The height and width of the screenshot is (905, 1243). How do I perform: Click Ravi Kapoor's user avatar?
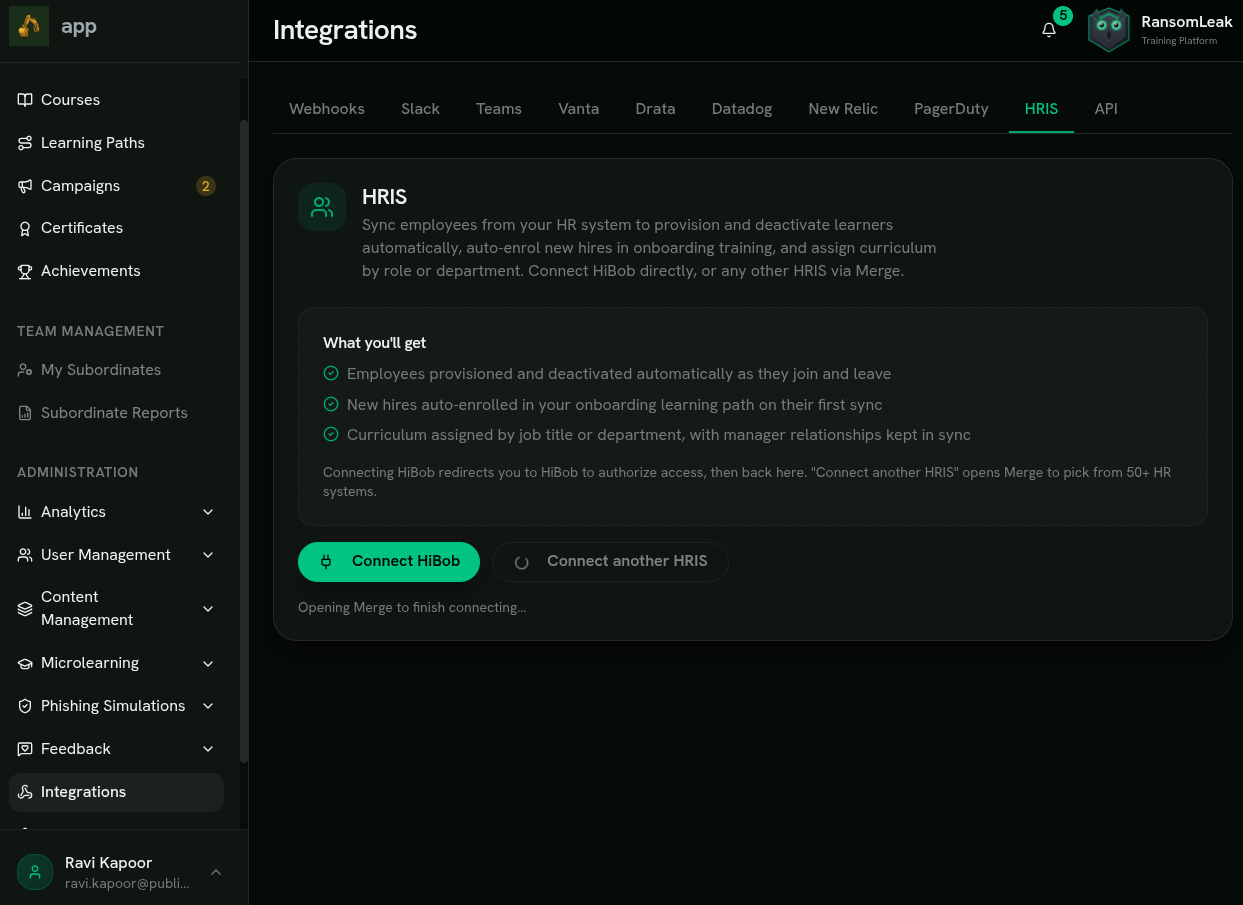pyautogui.click(x=35, y=872)
